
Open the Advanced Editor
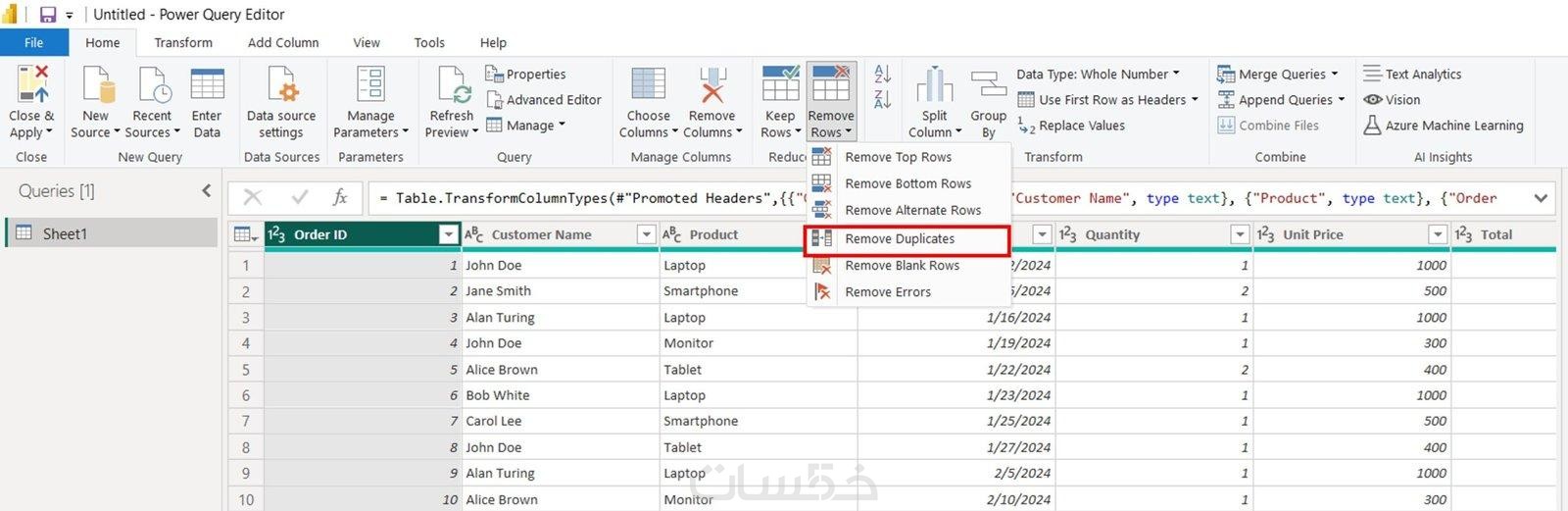(x=543, y=100)
